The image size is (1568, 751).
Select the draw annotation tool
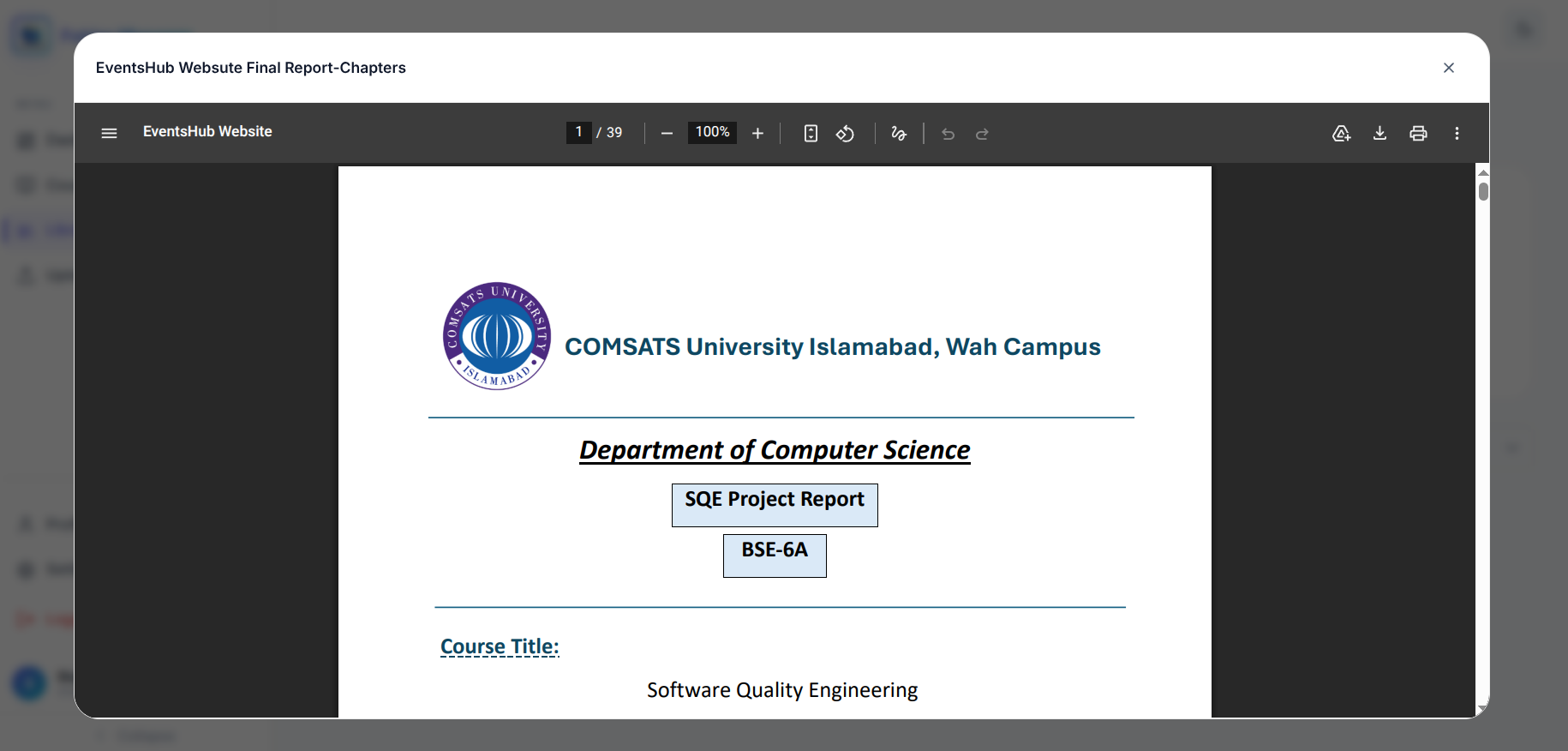point(899,133)
